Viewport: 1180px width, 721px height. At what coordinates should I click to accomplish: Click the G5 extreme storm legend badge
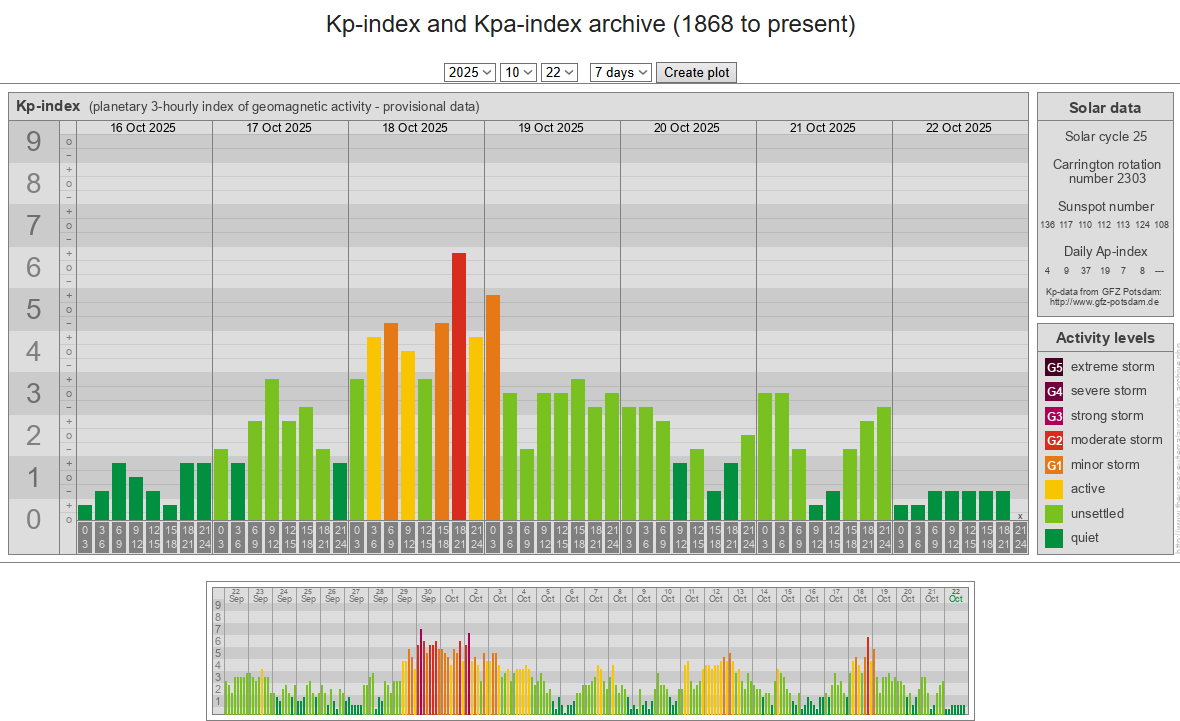1054,367
